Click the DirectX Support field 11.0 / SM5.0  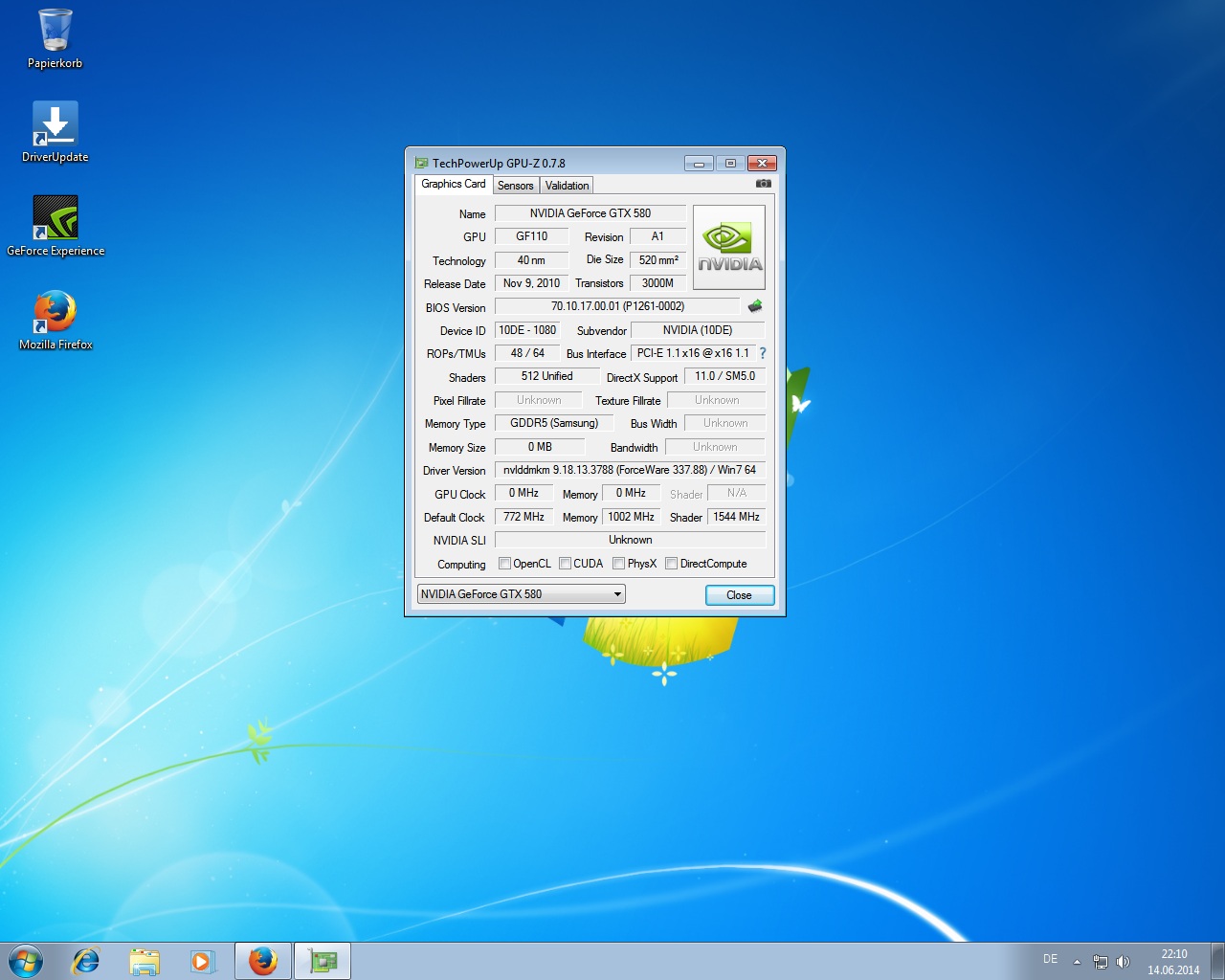724,376
